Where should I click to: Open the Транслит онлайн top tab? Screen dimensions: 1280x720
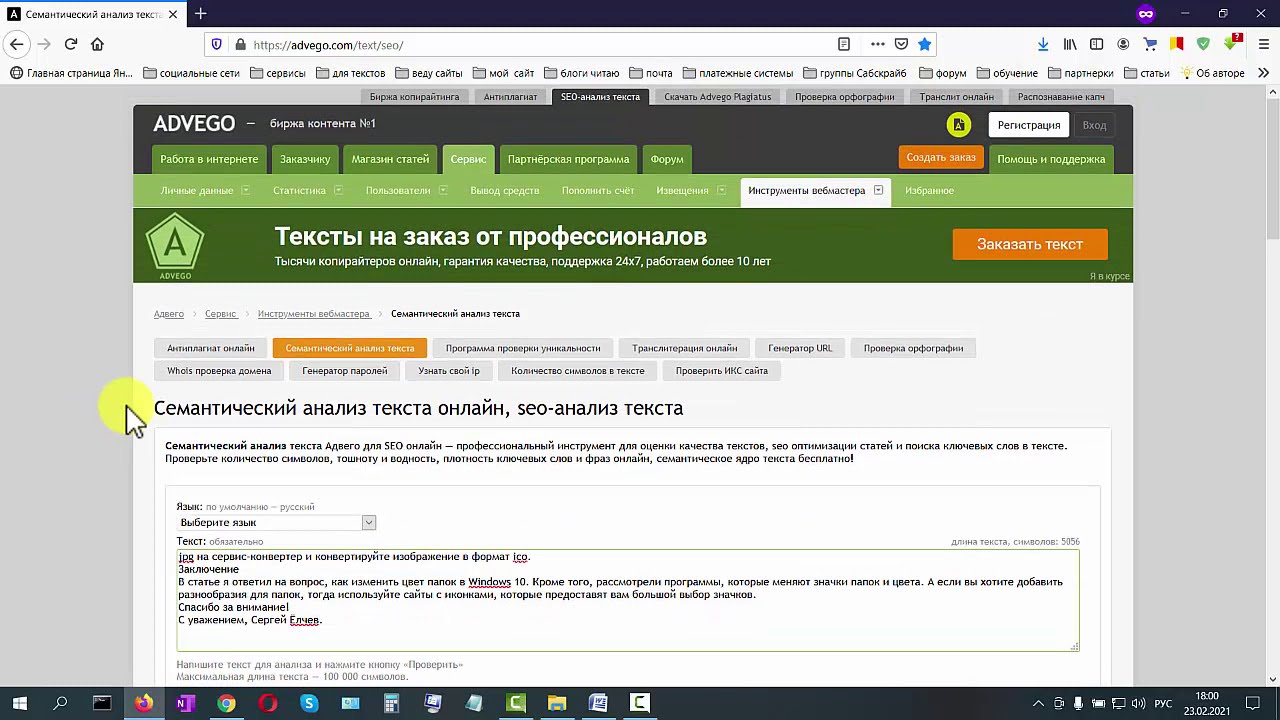(956, 97)
